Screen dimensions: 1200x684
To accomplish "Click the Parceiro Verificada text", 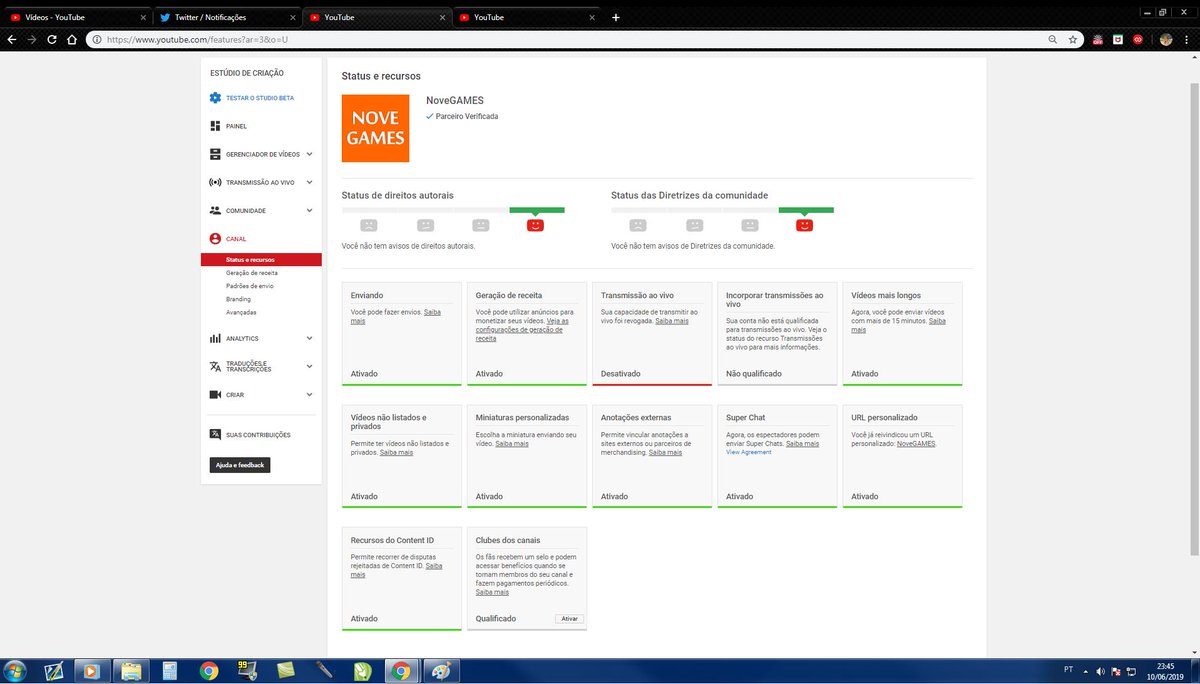I will click(x=467, y=116).
